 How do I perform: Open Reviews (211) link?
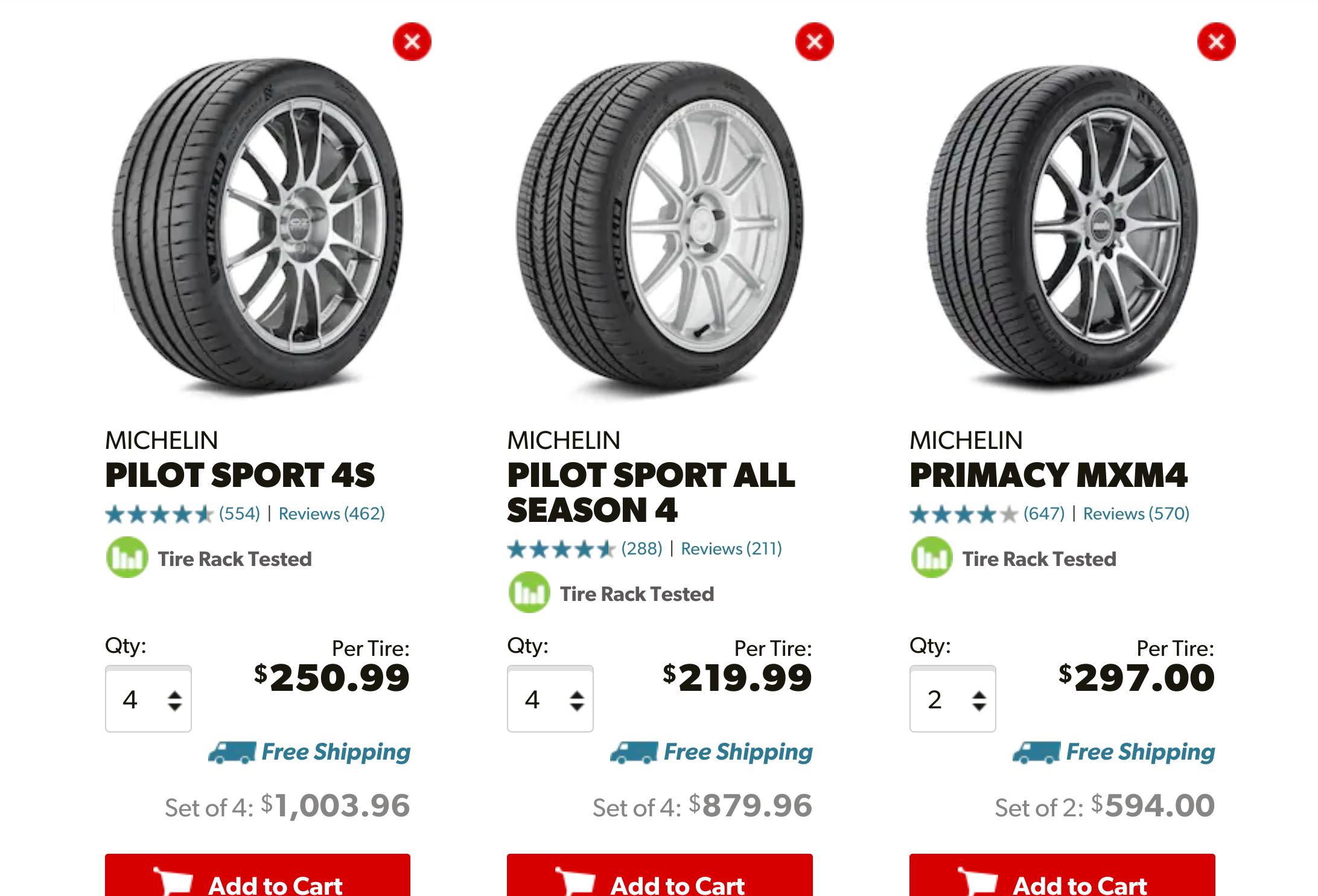[x=731, y=548]
